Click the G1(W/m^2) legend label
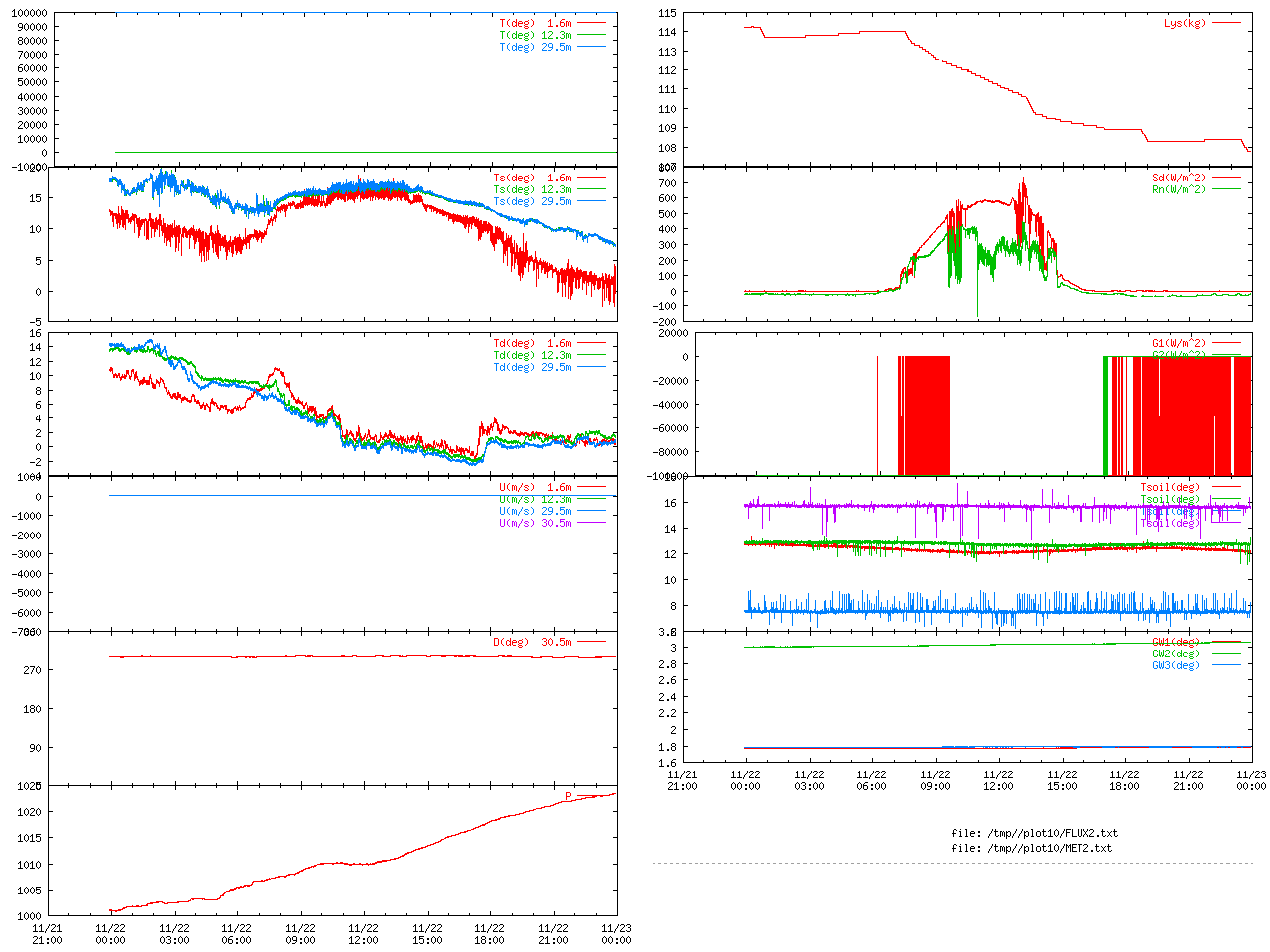1270x952 pixels. [1178, 343]
